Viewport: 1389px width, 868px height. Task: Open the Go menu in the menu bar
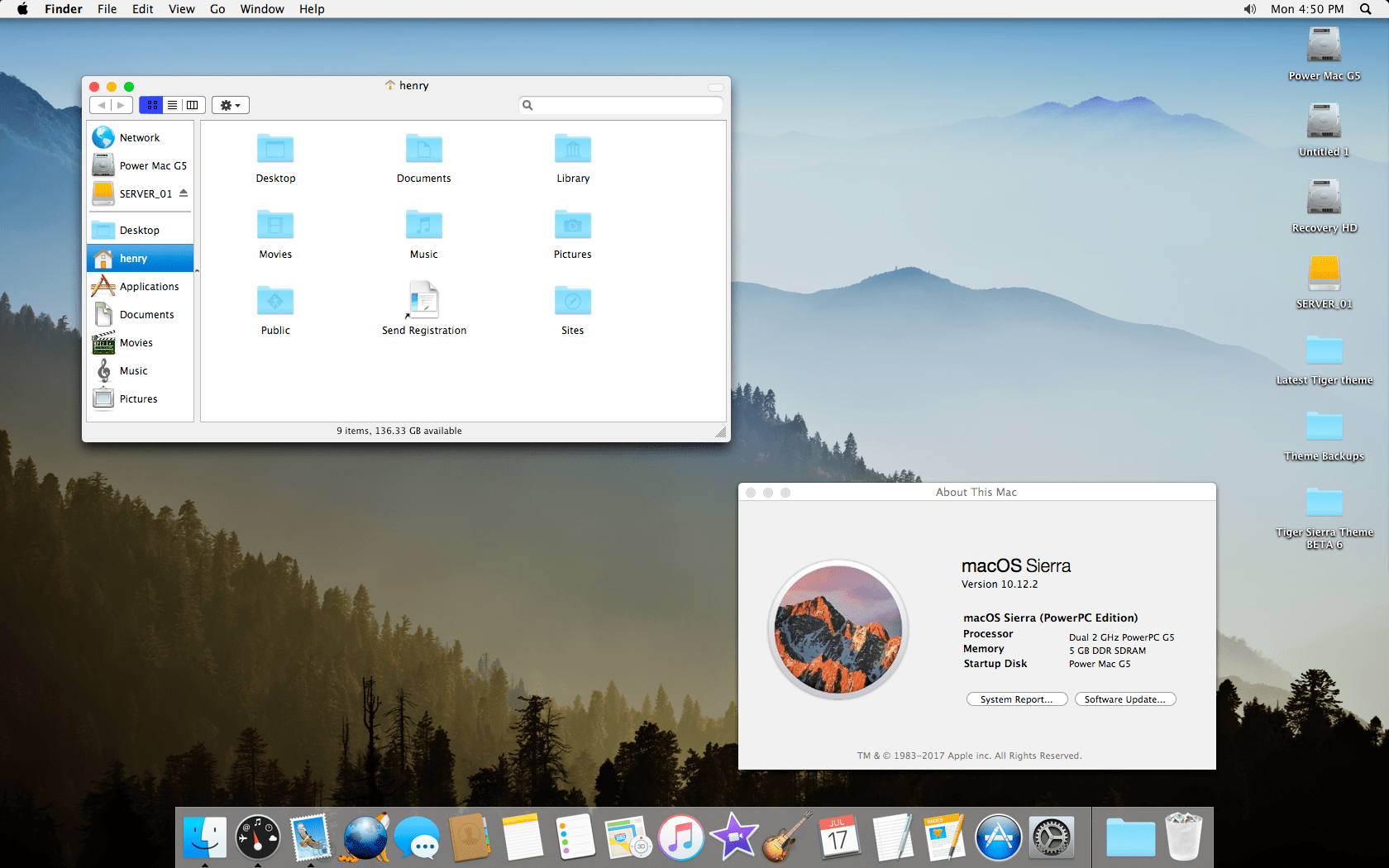click(217, 9)
